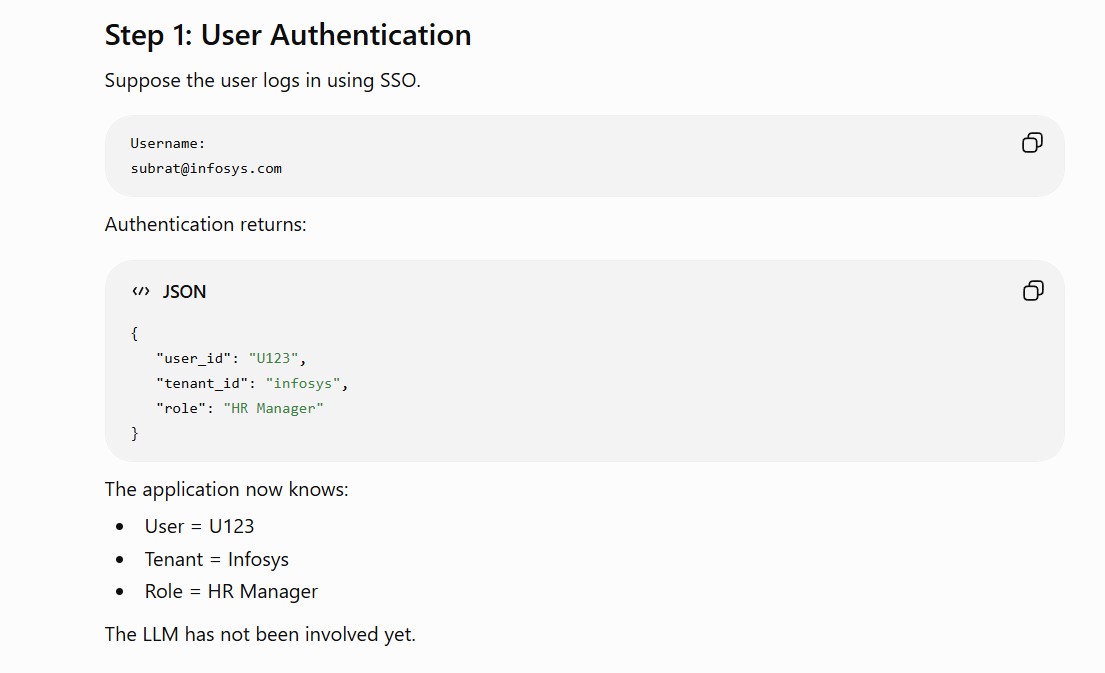Click the "role" key in JSON
This screenshot has width=1105, height=673.
pyautogui.click(x=181, y=409)
